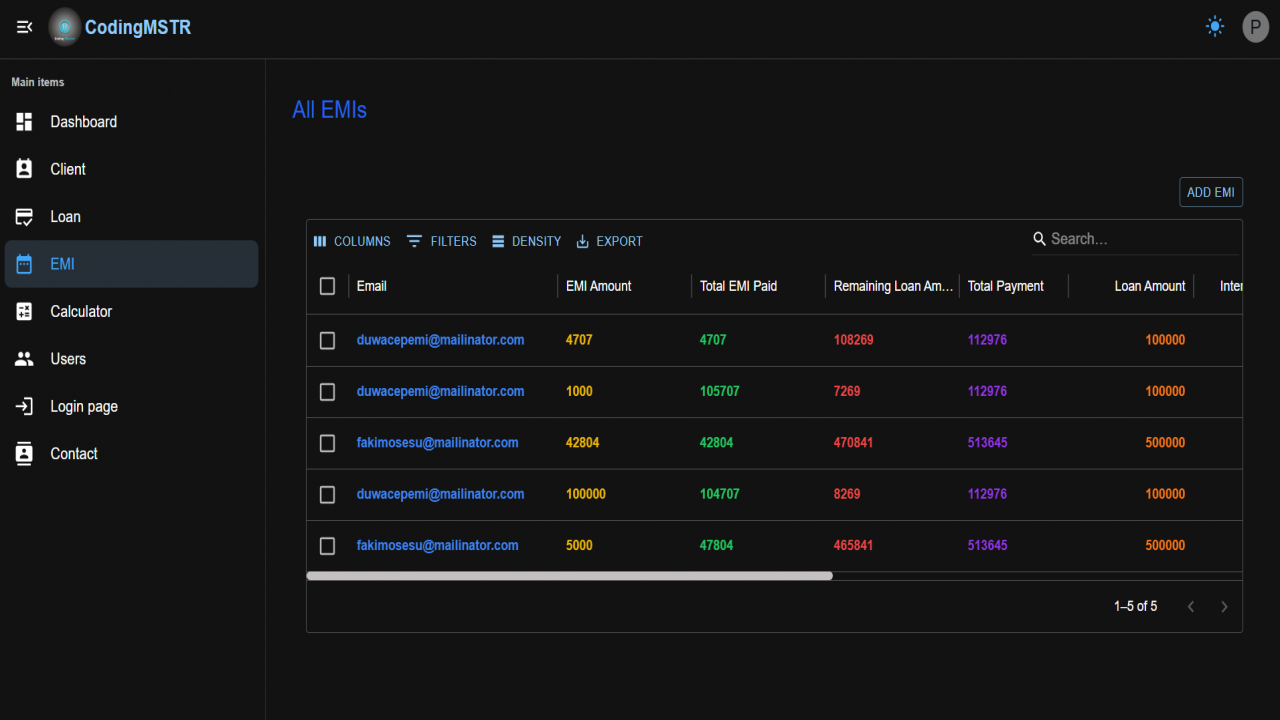Toggle light mode with sun icon
Image resolution: width=1280 pixels, height=720 pixels.
coord(1215,27)
